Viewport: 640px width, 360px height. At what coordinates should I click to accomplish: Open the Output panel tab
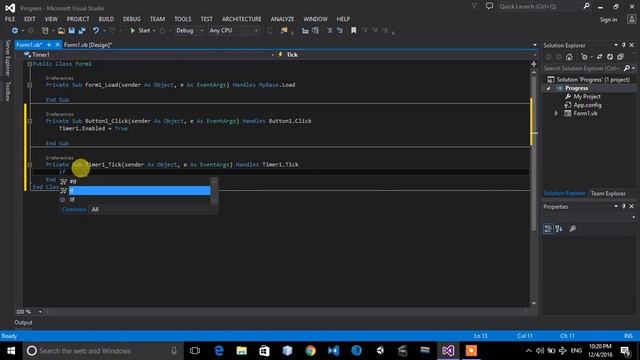coord(23,322)
